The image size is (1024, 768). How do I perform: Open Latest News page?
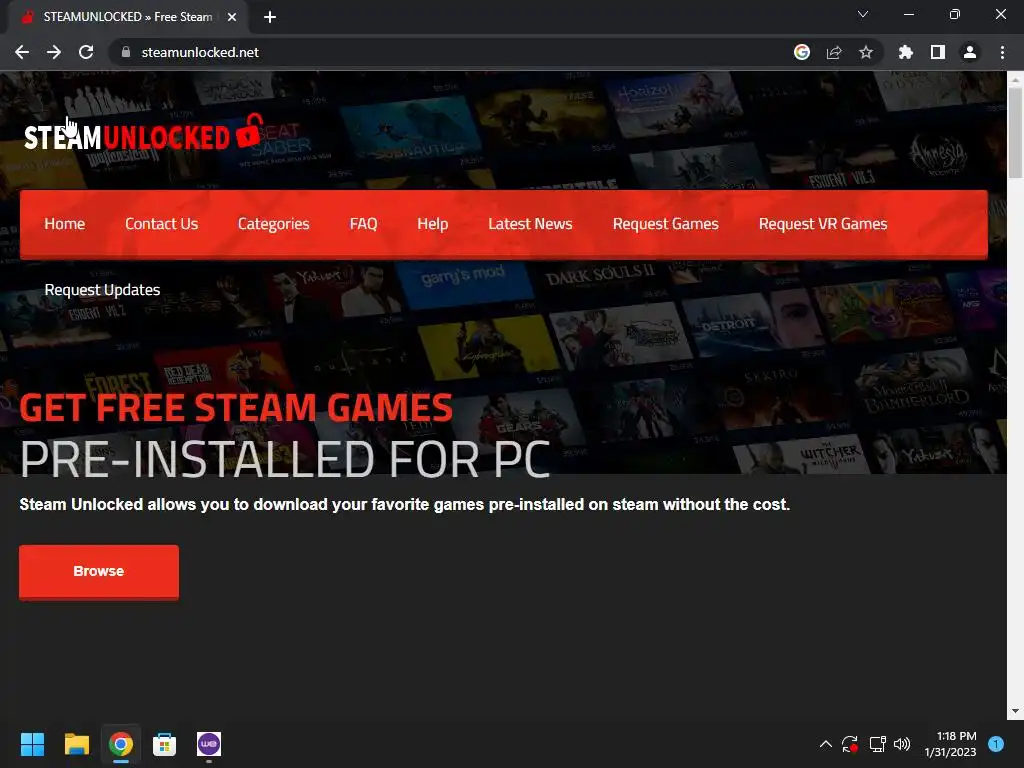530,224
